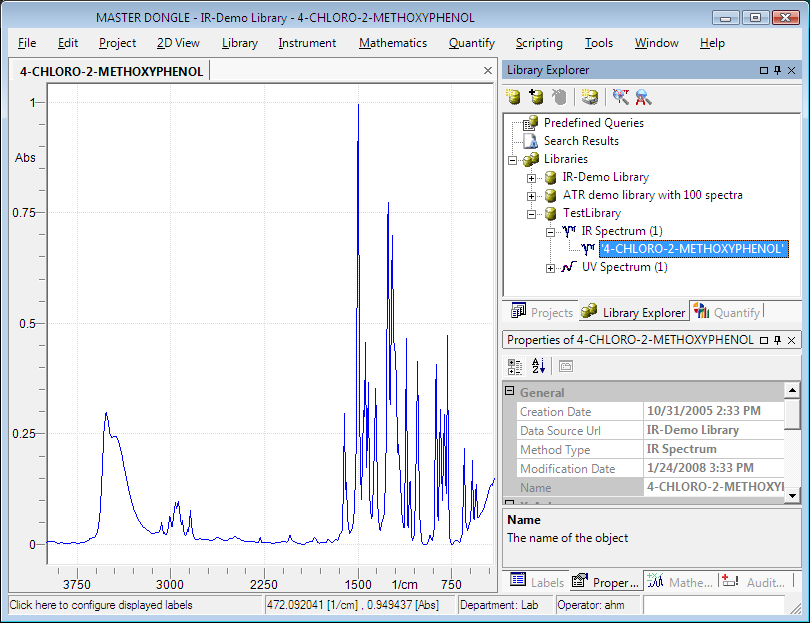Toggle auto-hide pin on Properties panel
Image resolution: width=810 pixels, height=623 pixels.
777,340
